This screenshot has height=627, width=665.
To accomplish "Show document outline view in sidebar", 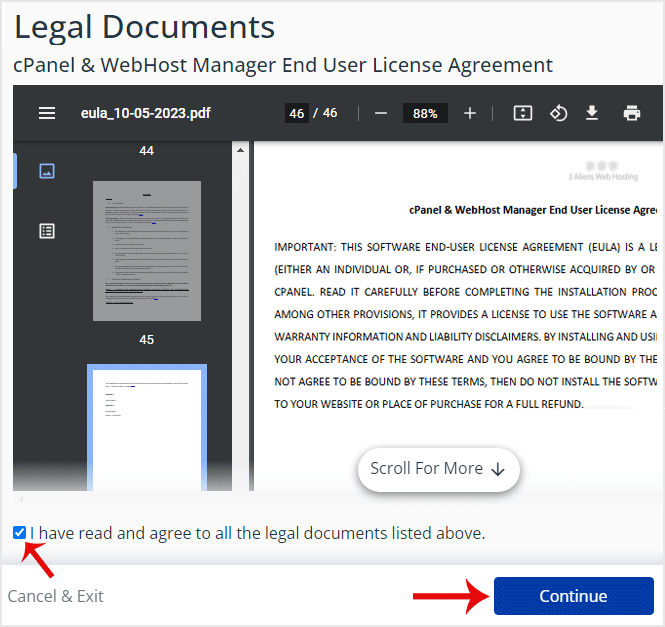I will (x=46, y=231).
